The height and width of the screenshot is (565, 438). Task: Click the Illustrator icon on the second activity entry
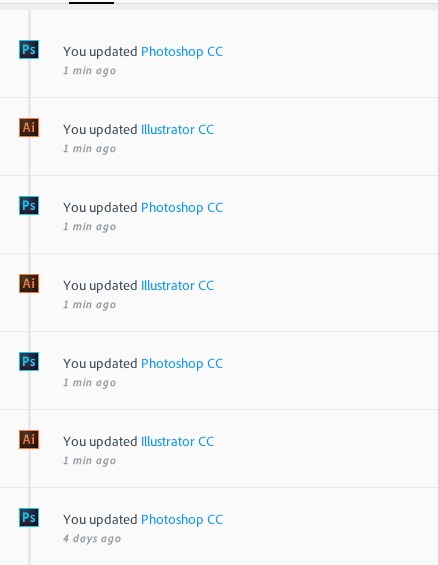tap(29, 128)
